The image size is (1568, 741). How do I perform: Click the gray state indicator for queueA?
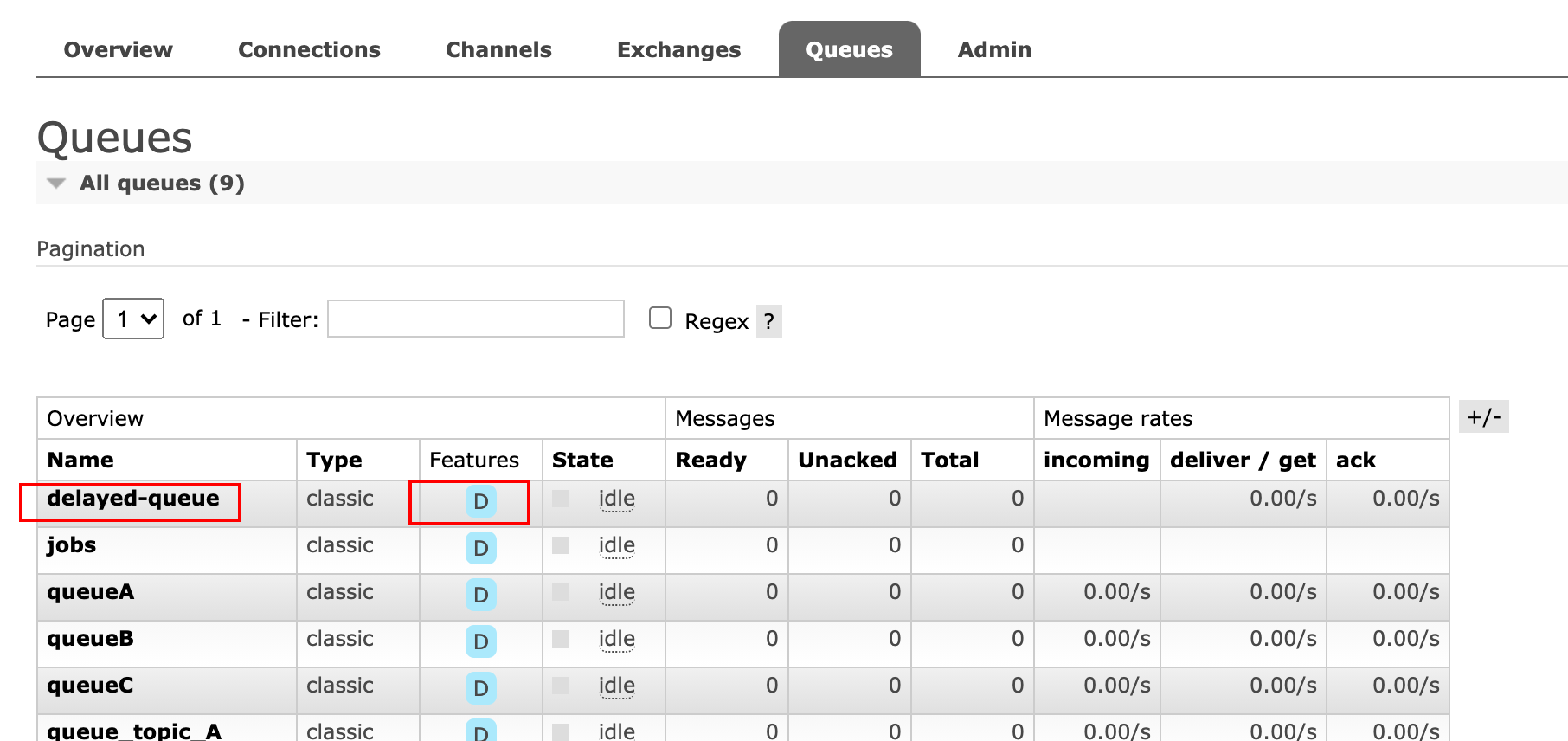click(x=561, y=592)
